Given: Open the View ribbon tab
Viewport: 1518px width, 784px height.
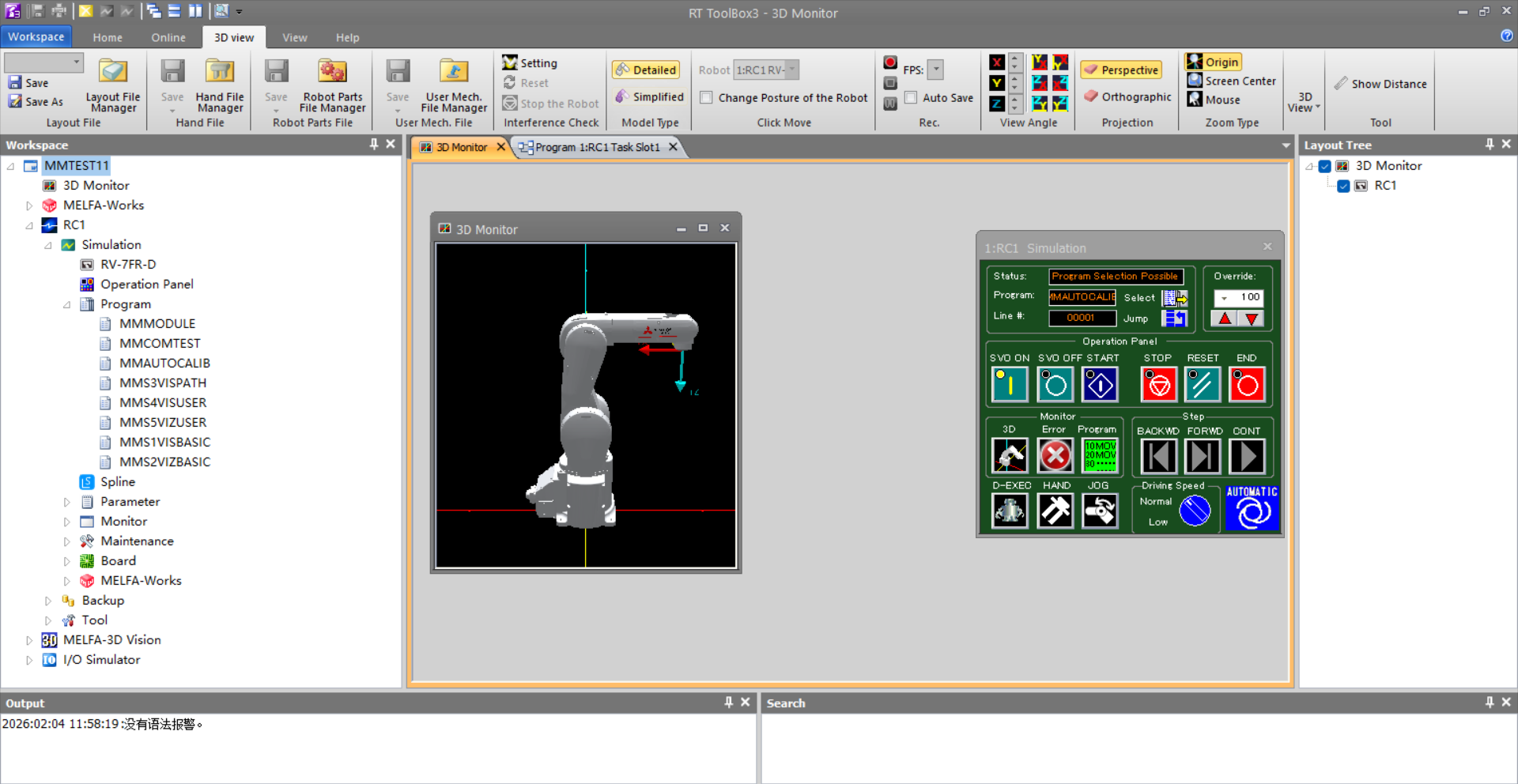Looking at the screenshot, I should coord(295,37).
